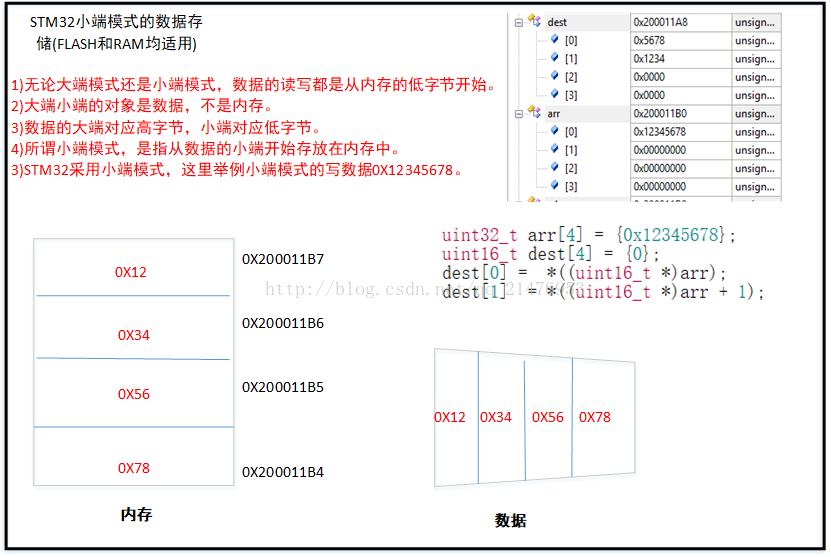Image resolution: width=831 pixels, height=557 pixels.
Task: Click red note 3)数据的大端对应高字节
Action: click(166, 127)
